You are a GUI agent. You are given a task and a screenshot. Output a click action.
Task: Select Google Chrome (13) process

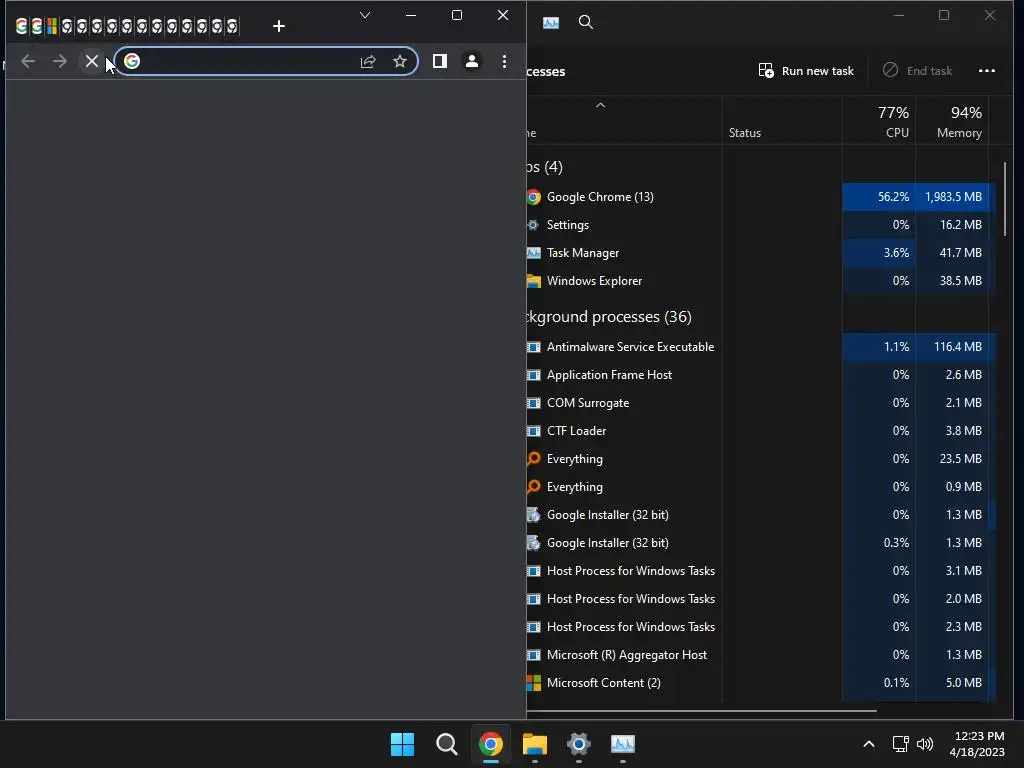click(x=761, y=197)
